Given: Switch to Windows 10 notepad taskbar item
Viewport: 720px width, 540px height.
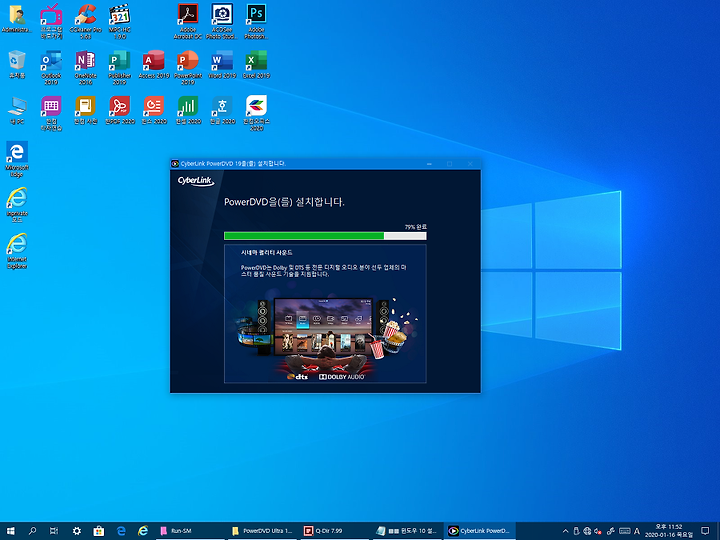Looking at the screenshot, I should pos(407,531).
